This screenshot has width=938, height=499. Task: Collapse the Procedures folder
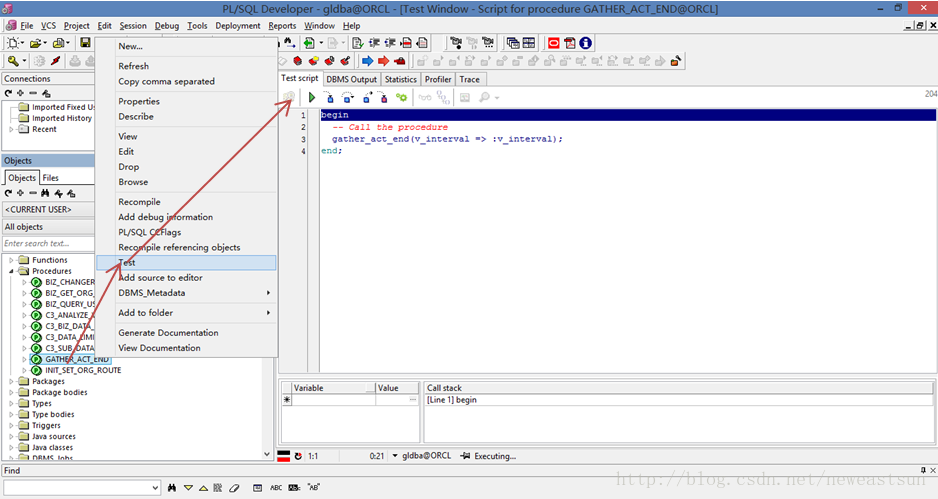tap(11, 271)
